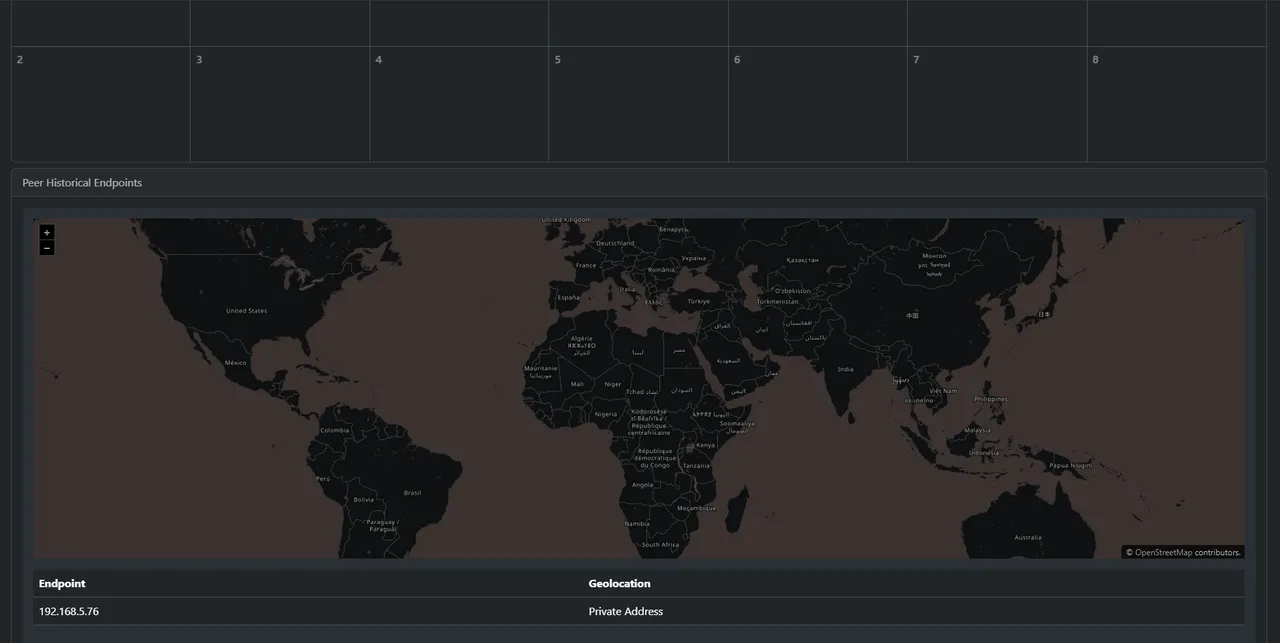
Task: Click the Việt Nam label on map
Action: [x=943, y=391]
